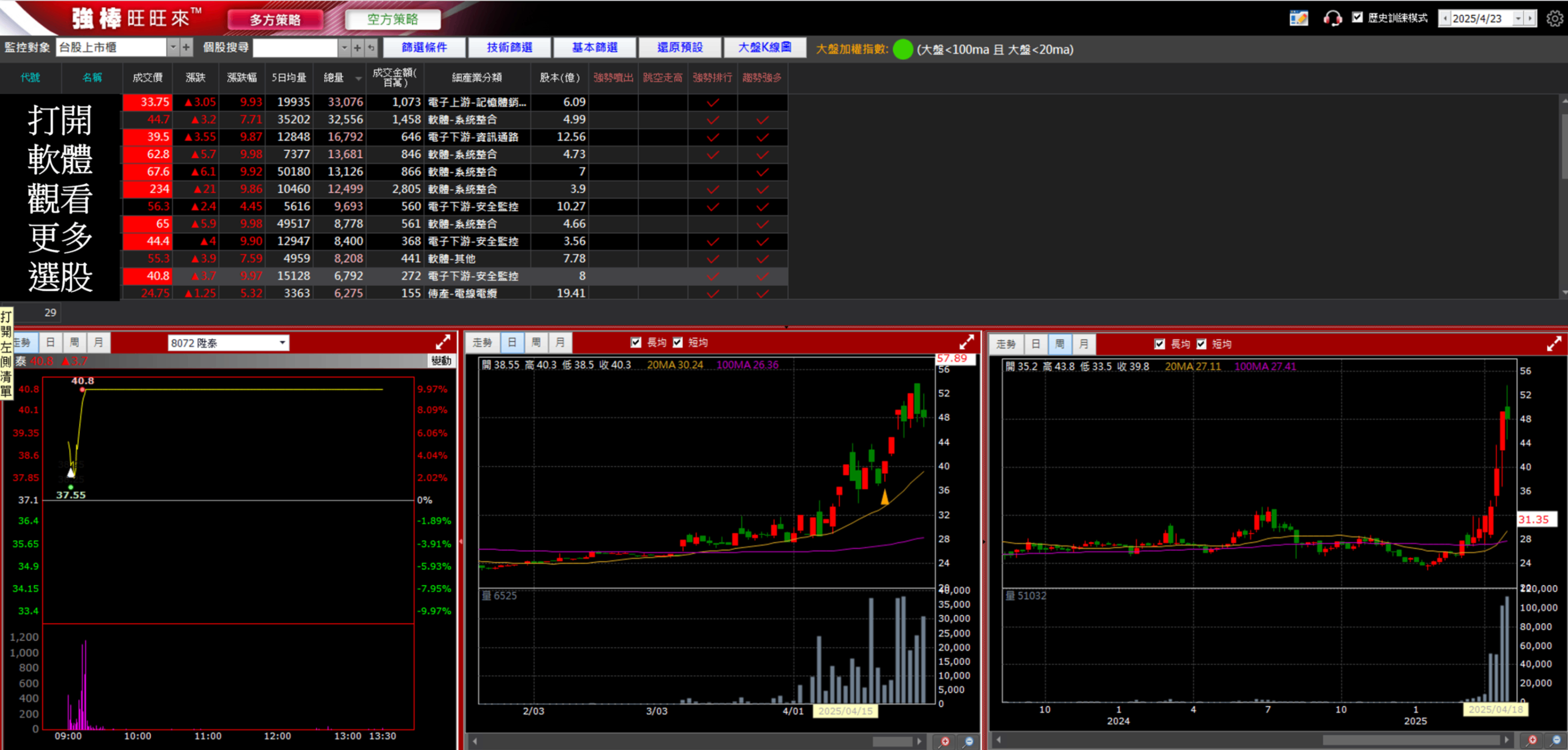Click the yellow arrow marker on daily chart
This screenshot has width=1568, height=750.
884,497
